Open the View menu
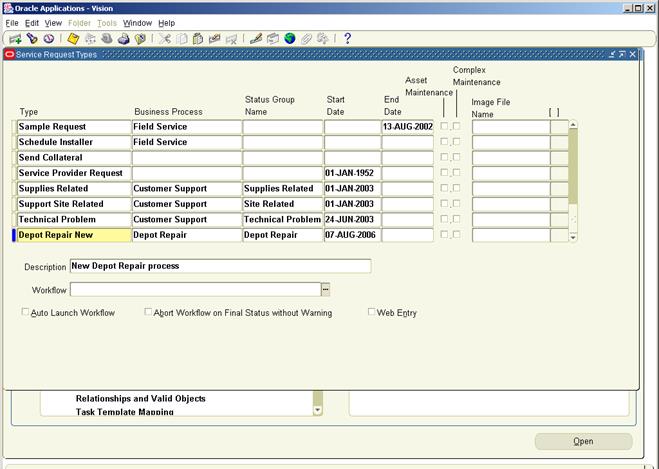This screenshot has height=469, width=659. pyautogui.click(x=53, y=23)
